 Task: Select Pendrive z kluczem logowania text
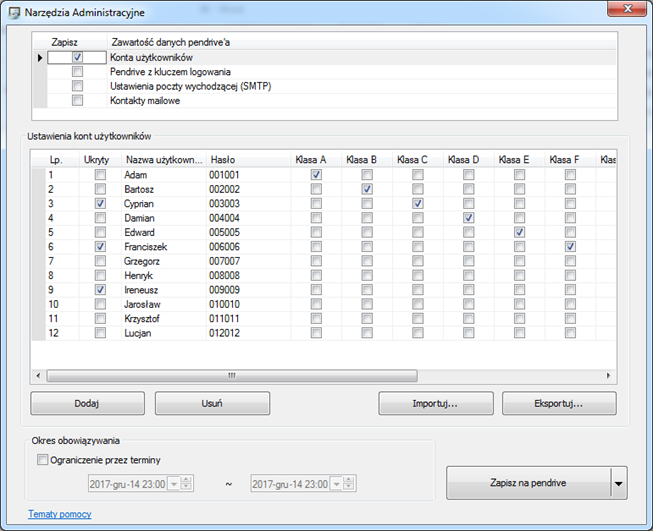click(x=170, y=72)
